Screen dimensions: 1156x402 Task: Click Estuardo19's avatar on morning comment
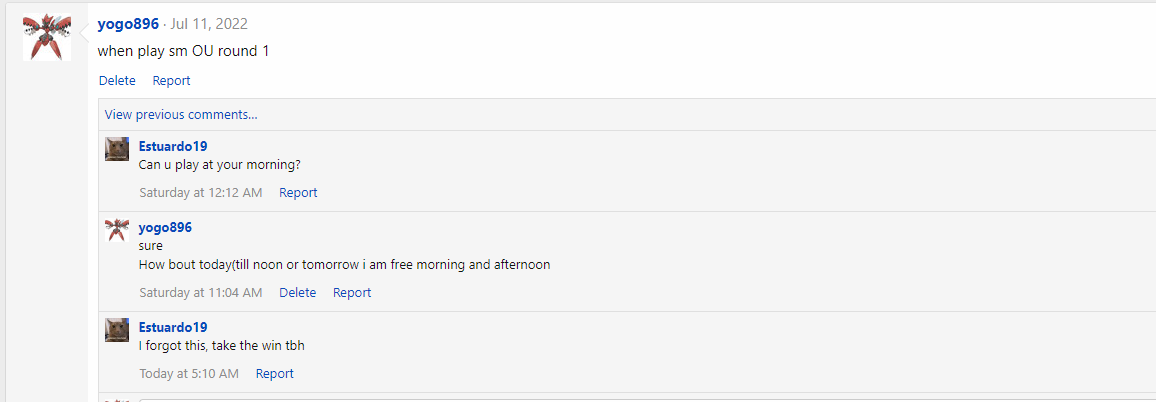[x=117, y=149]
